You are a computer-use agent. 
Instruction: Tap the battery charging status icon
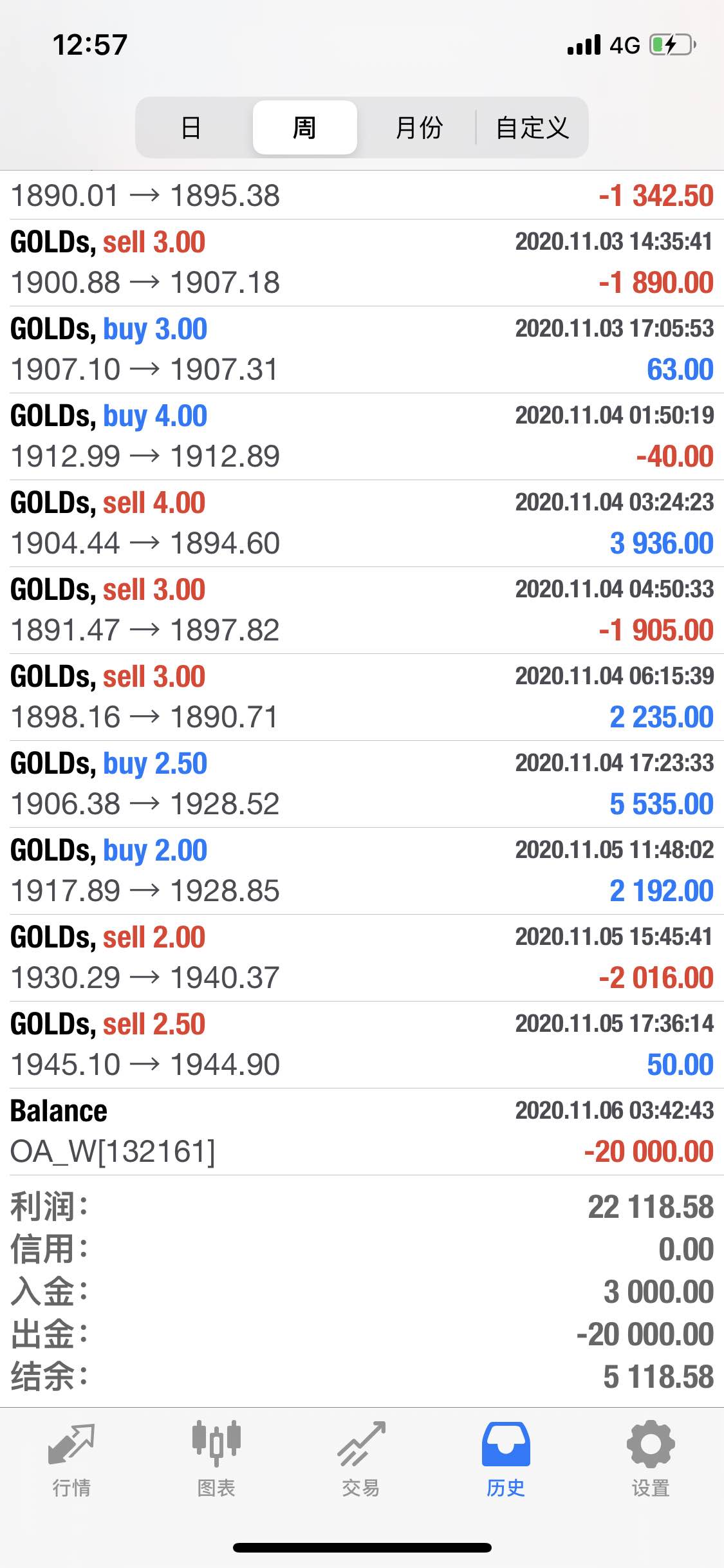[x=673, y=45]
